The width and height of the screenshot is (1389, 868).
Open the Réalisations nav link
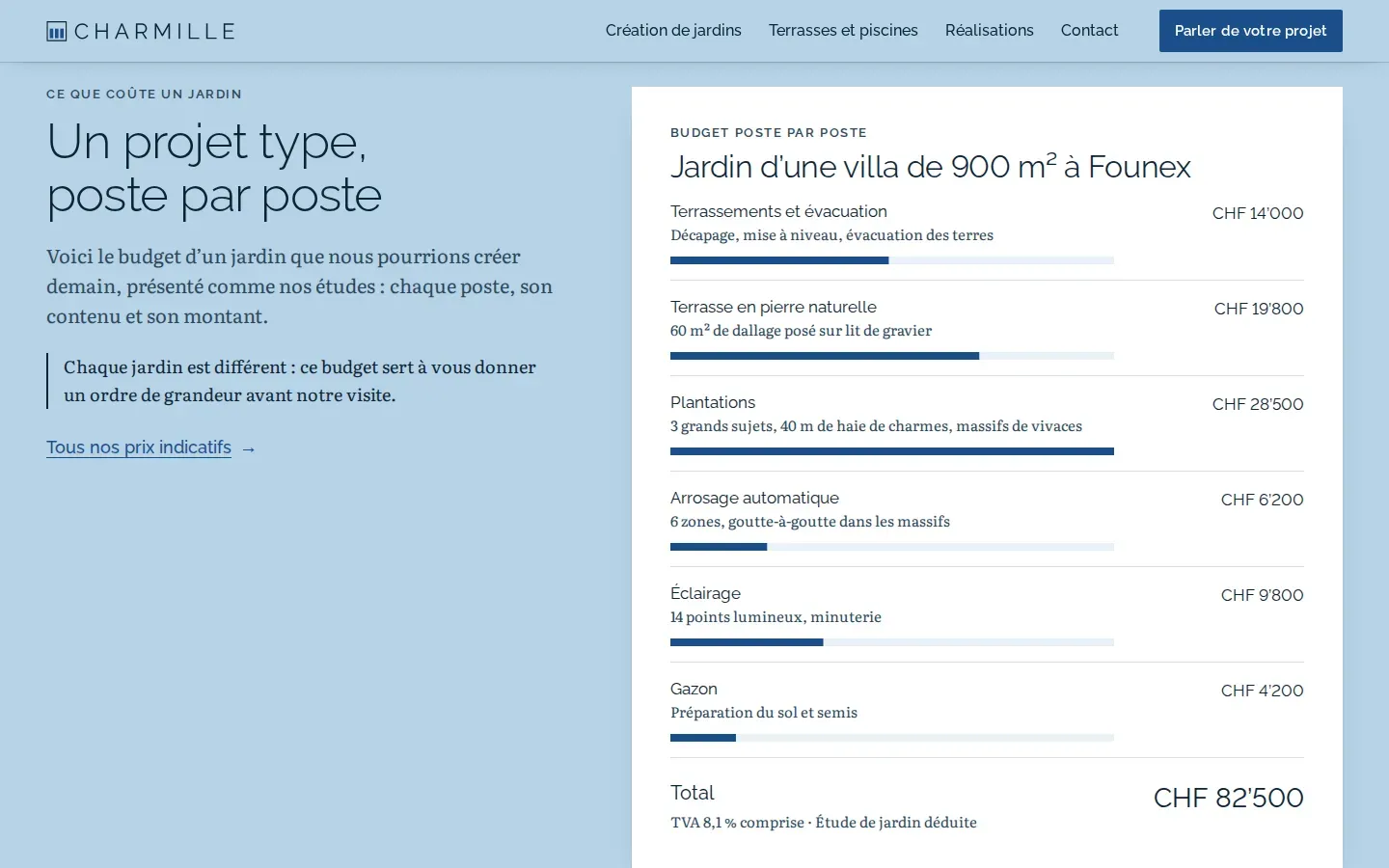pos(989,31)
